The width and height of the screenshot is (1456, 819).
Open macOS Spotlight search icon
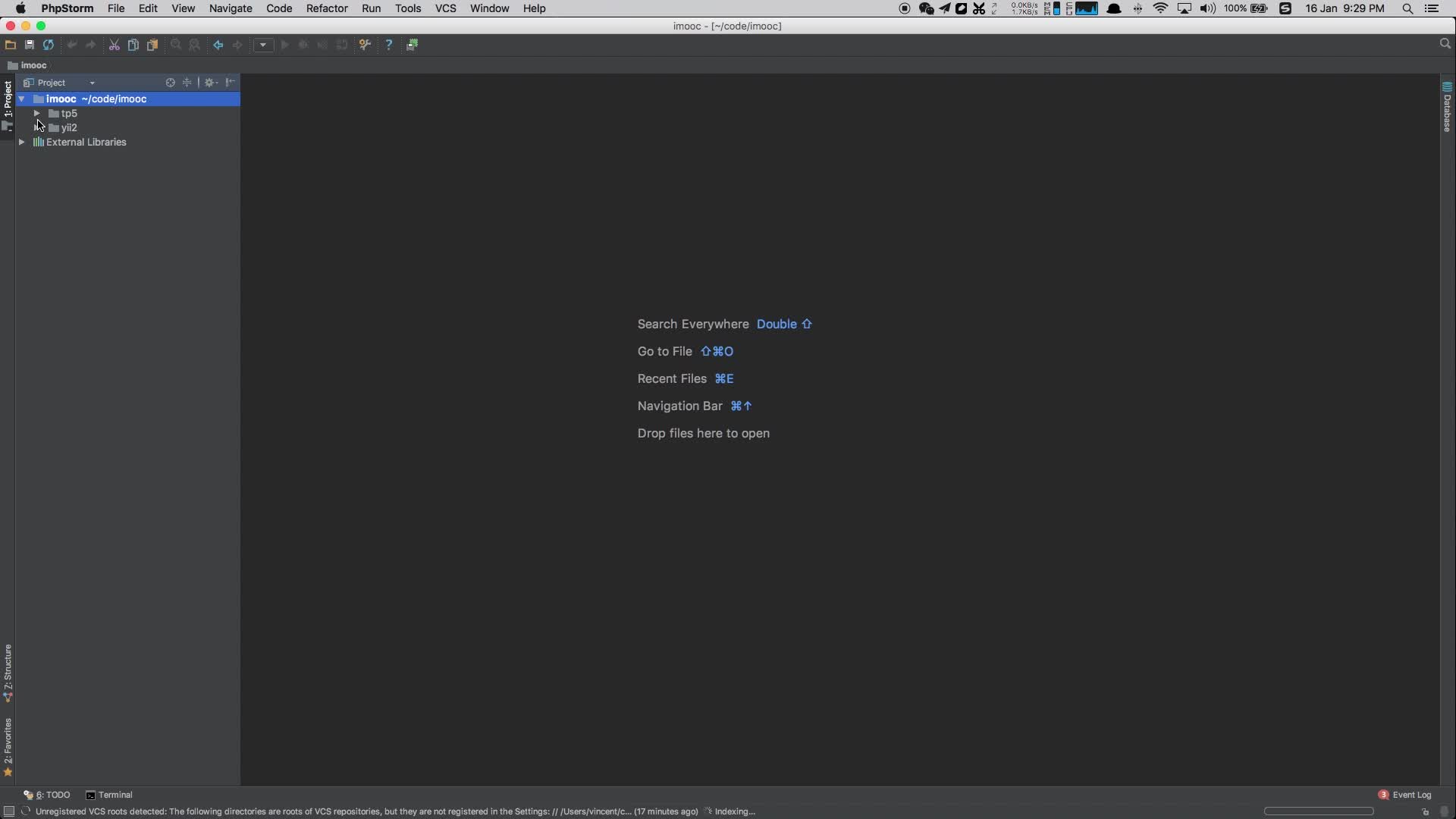tap(1407, 8)
